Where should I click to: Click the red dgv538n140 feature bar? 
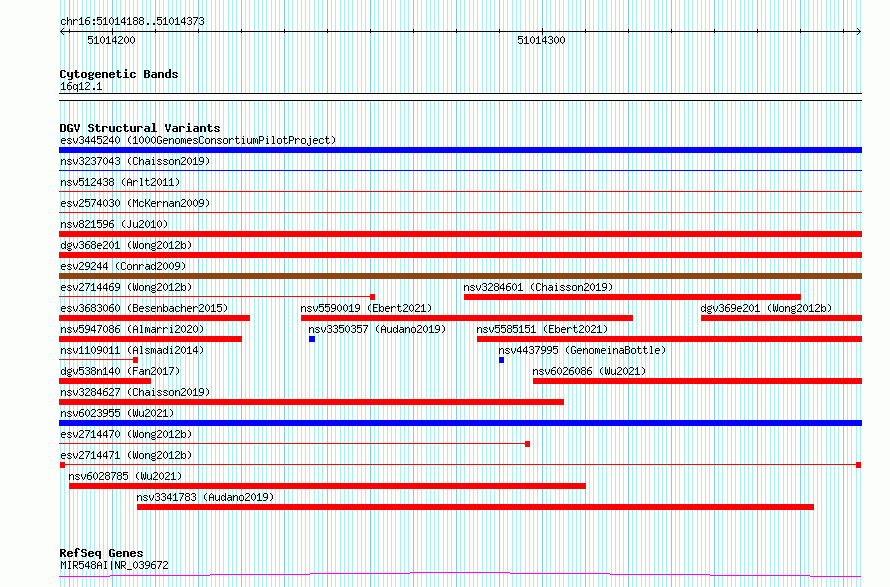[105, 381]
